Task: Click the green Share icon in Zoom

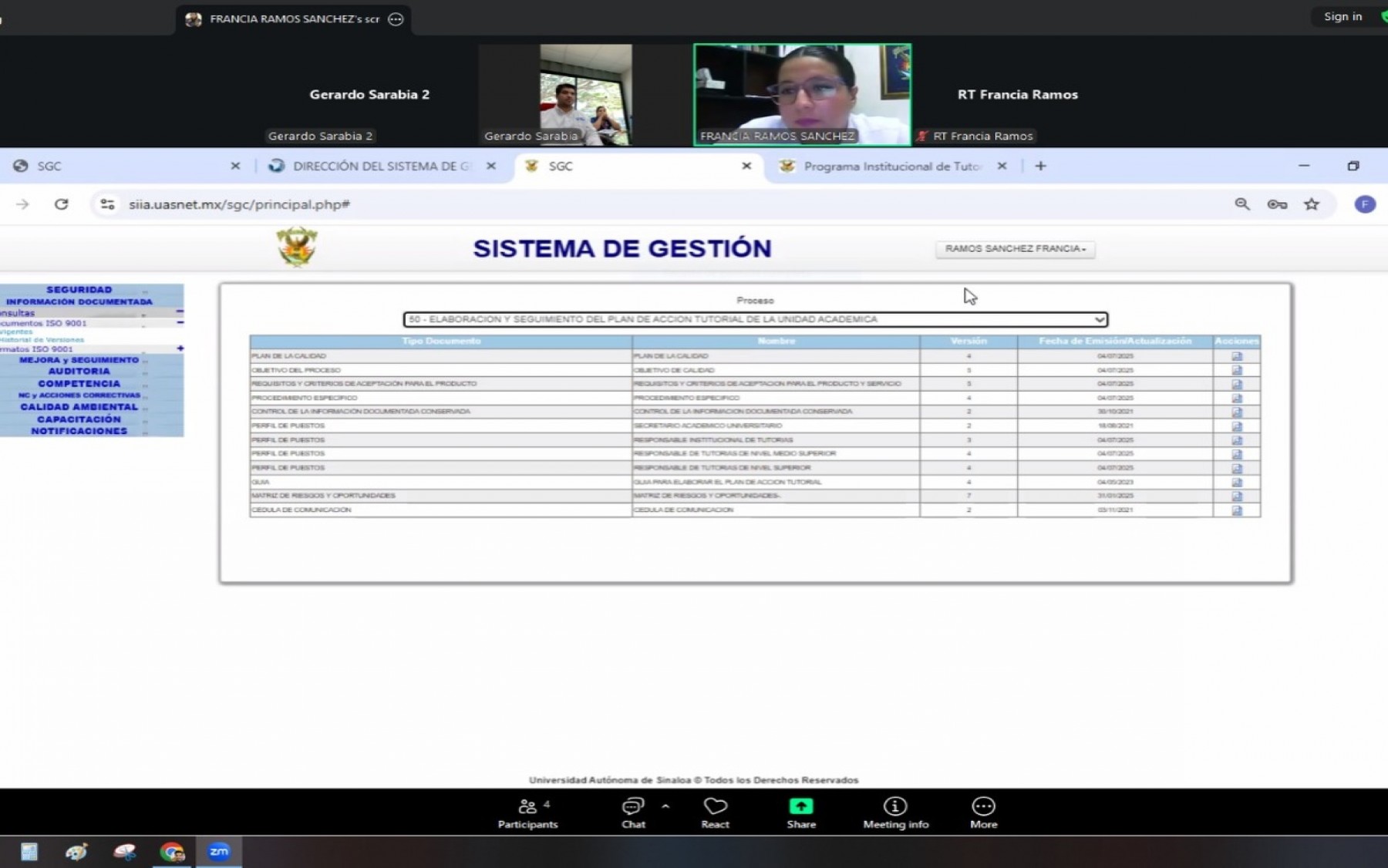Action: pos(800,806)
